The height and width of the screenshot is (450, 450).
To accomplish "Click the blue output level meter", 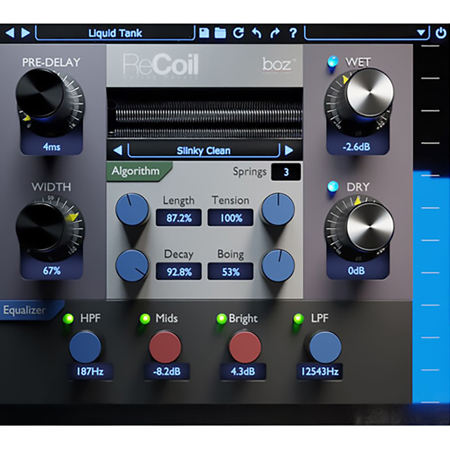I will (x=431, y=288).
